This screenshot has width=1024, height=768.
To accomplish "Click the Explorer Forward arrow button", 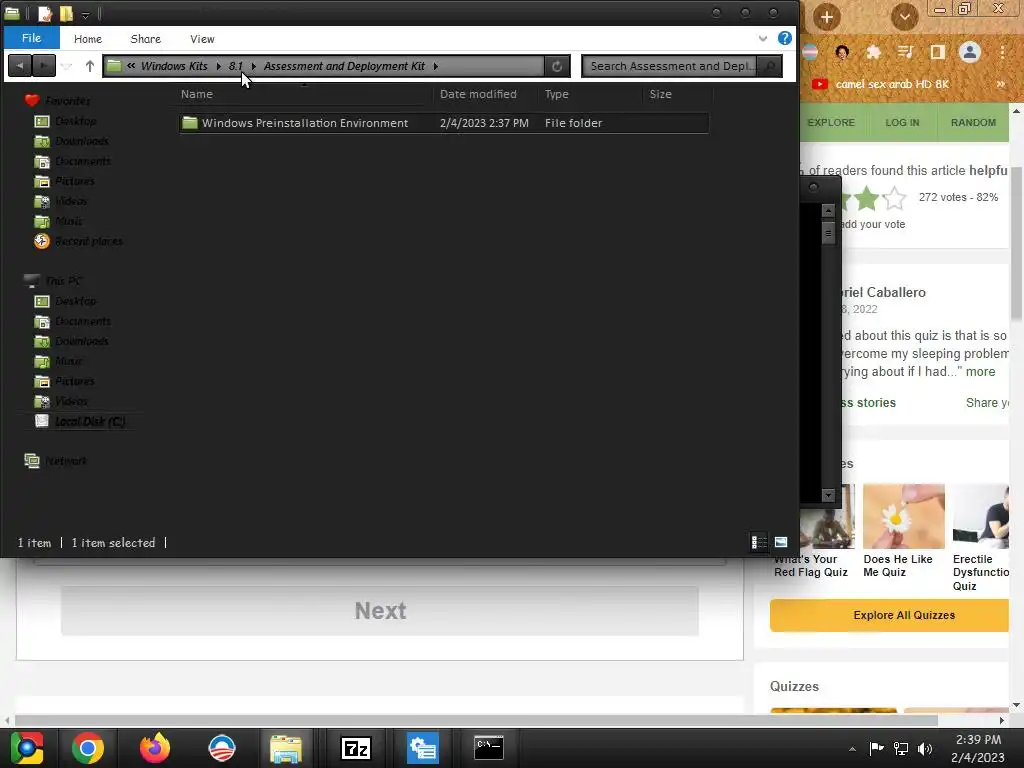I will point(44,65).
